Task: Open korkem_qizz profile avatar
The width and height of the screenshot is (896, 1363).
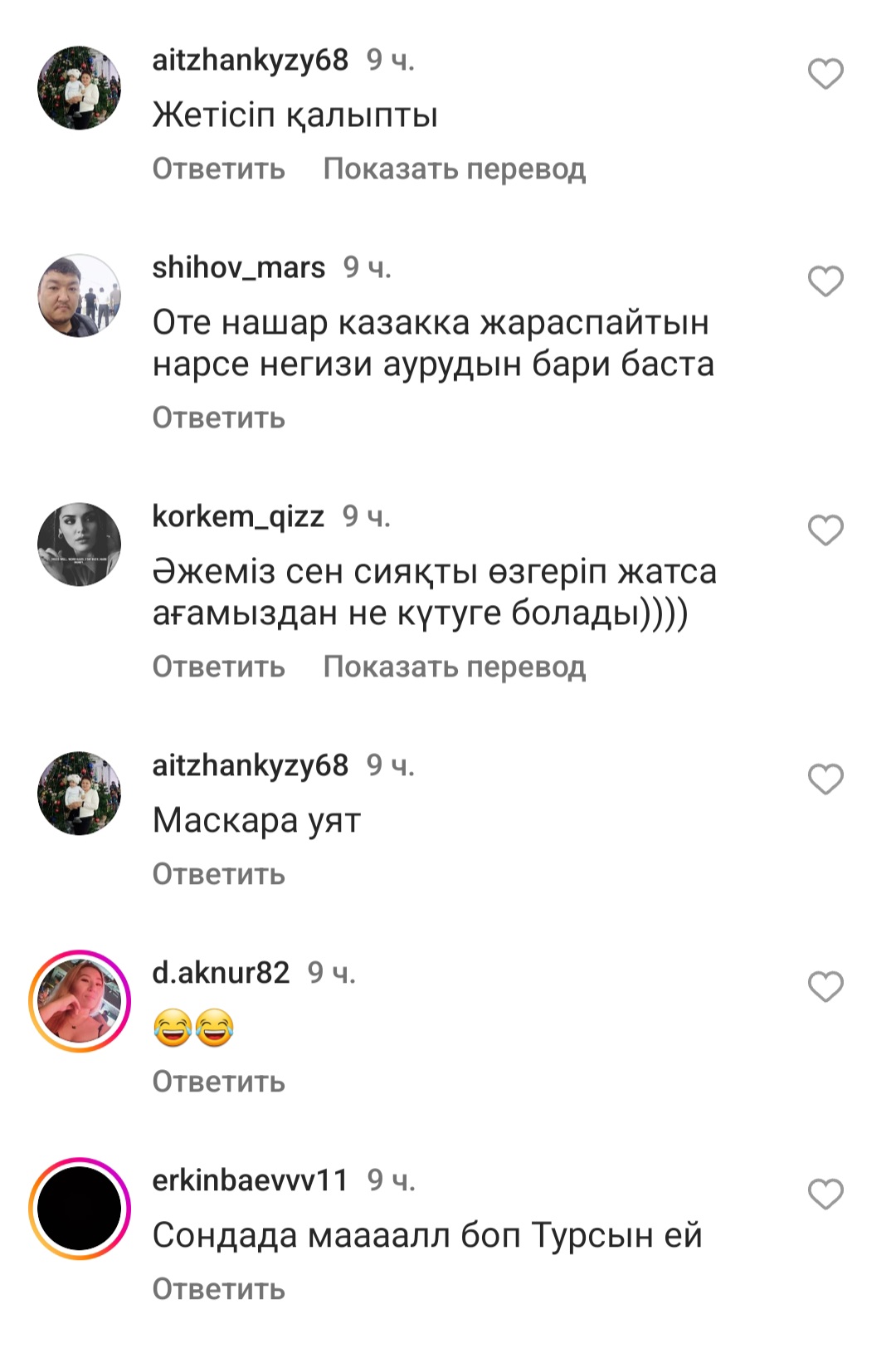Action: tap(80, 545)
